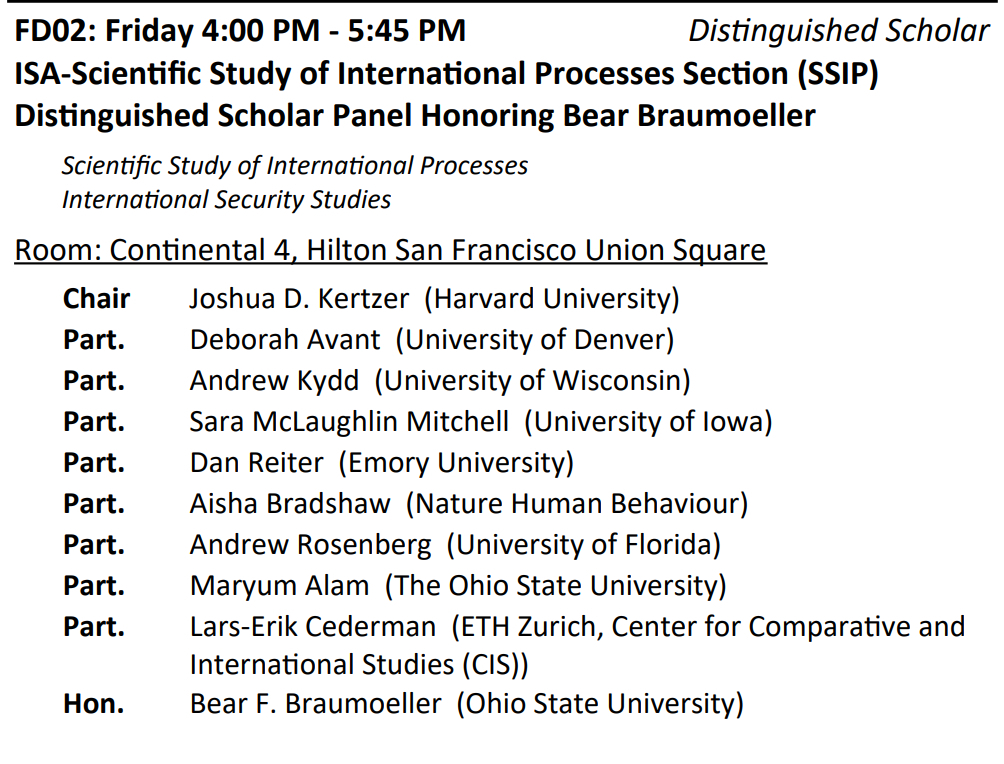Viewport: 1004px width, 764px height.
Task: Click the Honoring Bear Braumoeller panel title
Action: (415, 116)
